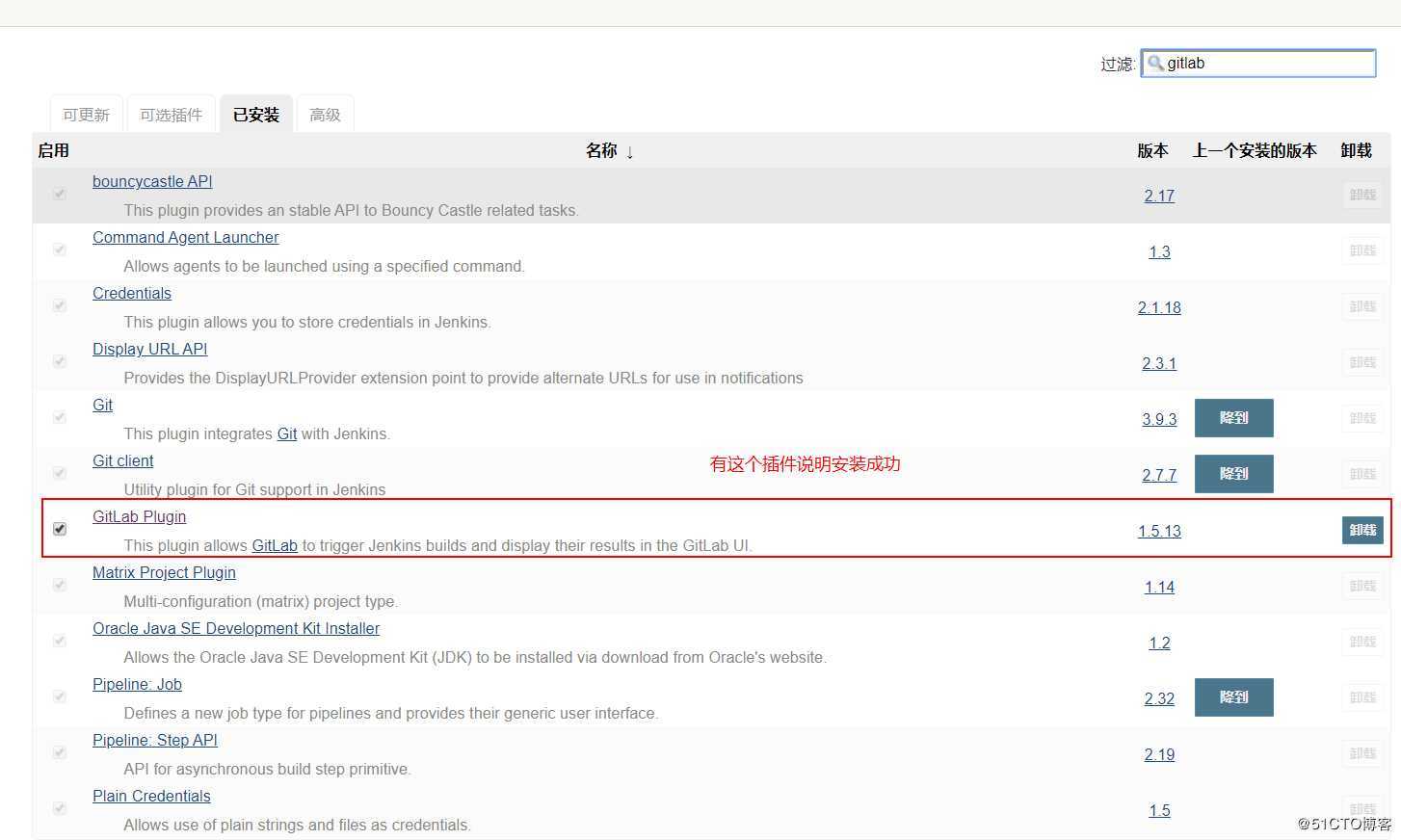
Task: Open the Command Agent Launcher link
Action: tap(186, 237)
